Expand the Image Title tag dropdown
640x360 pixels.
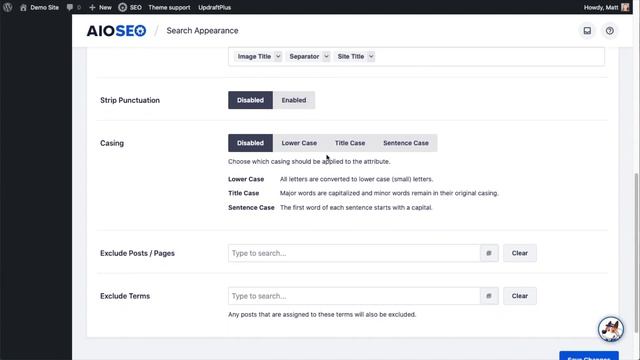click(278, 56)
